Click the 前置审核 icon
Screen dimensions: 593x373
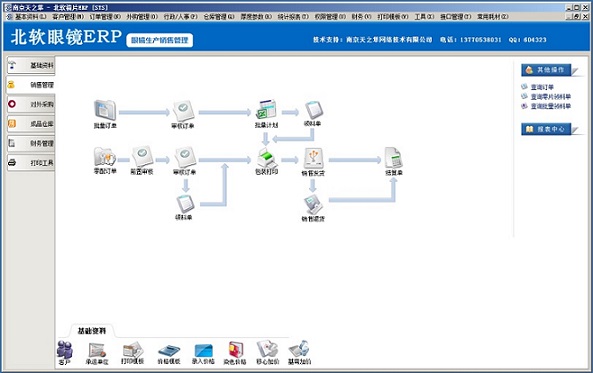pyautogui.click(x=142, y=157)
